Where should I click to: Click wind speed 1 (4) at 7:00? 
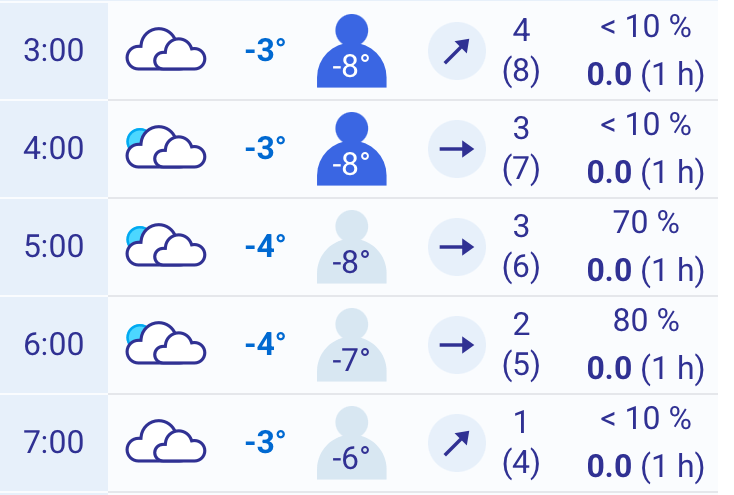click(x=520, y=442)
